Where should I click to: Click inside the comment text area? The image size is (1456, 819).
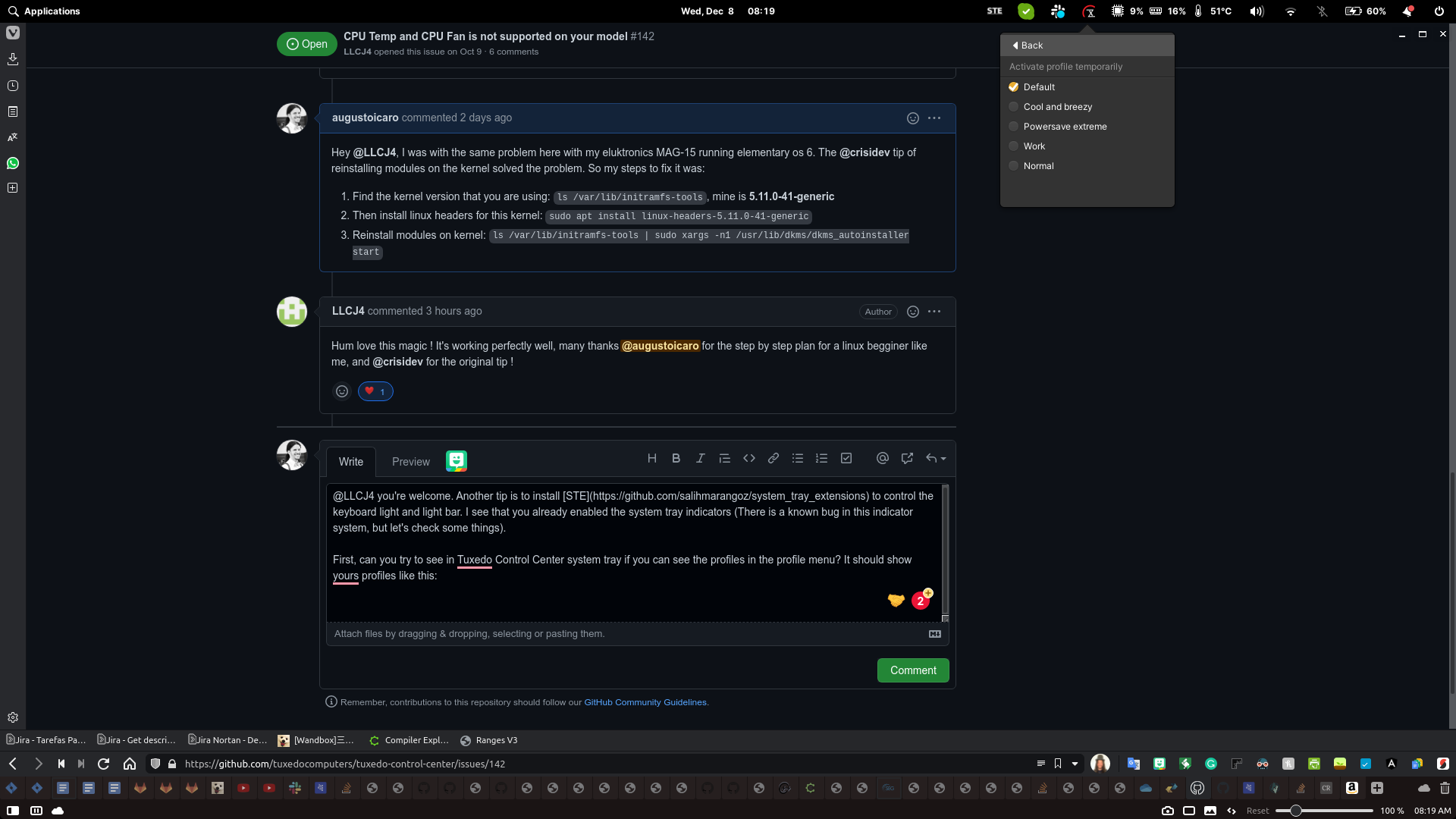(x=637, y=554)
